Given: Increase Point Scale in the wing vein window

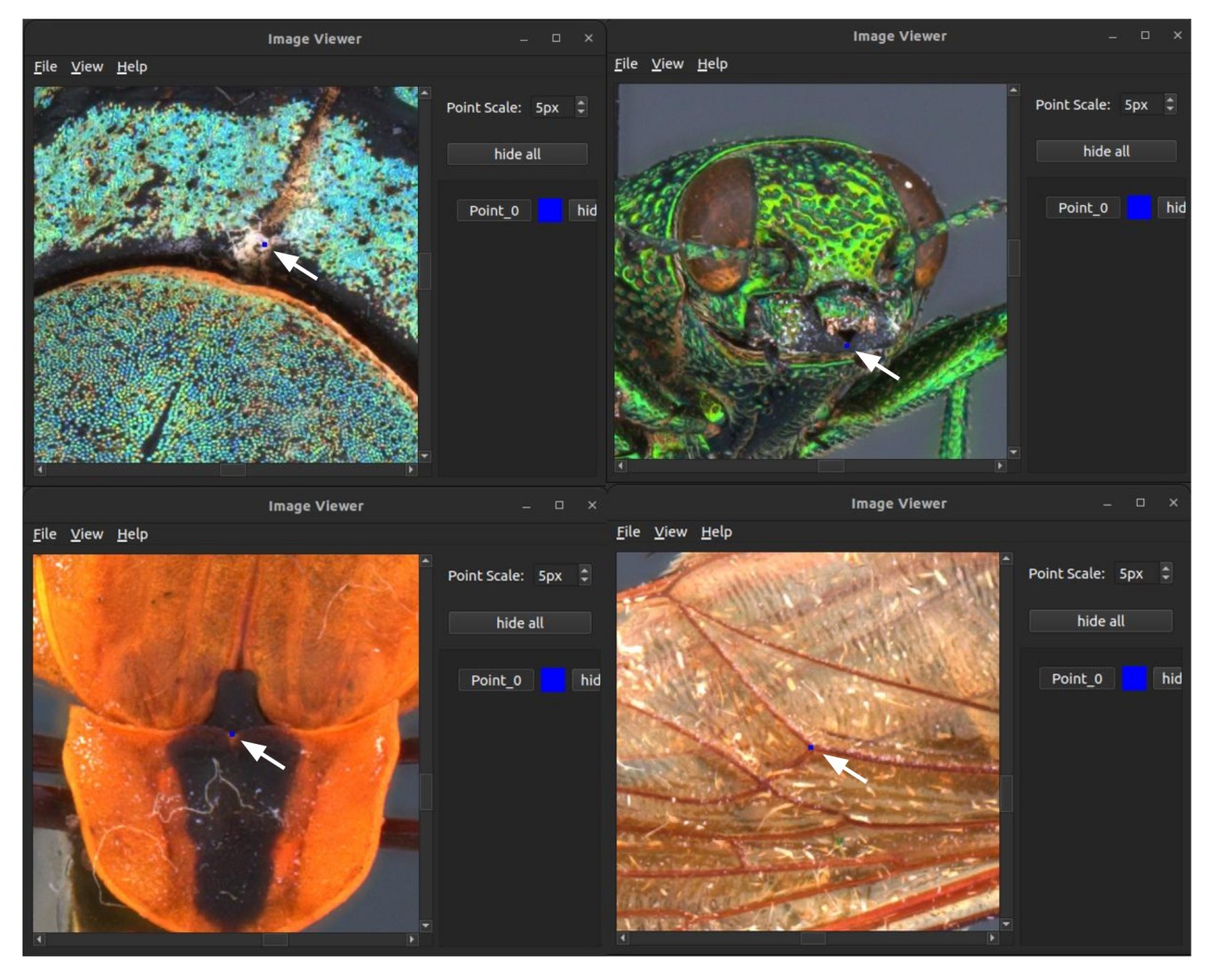Looking at the screenshot, I should (x=1166, y=568).
